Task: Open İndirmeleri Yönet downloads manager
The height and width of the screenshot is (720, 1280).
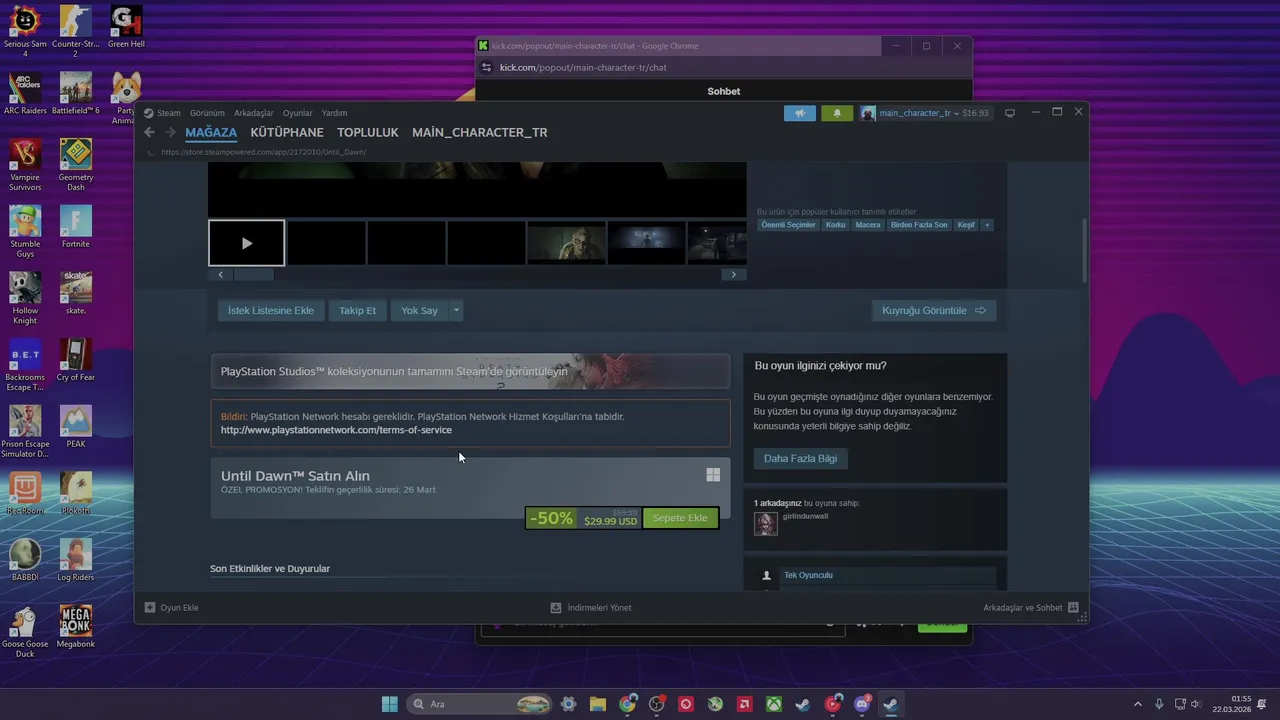Action: (591, 607)
